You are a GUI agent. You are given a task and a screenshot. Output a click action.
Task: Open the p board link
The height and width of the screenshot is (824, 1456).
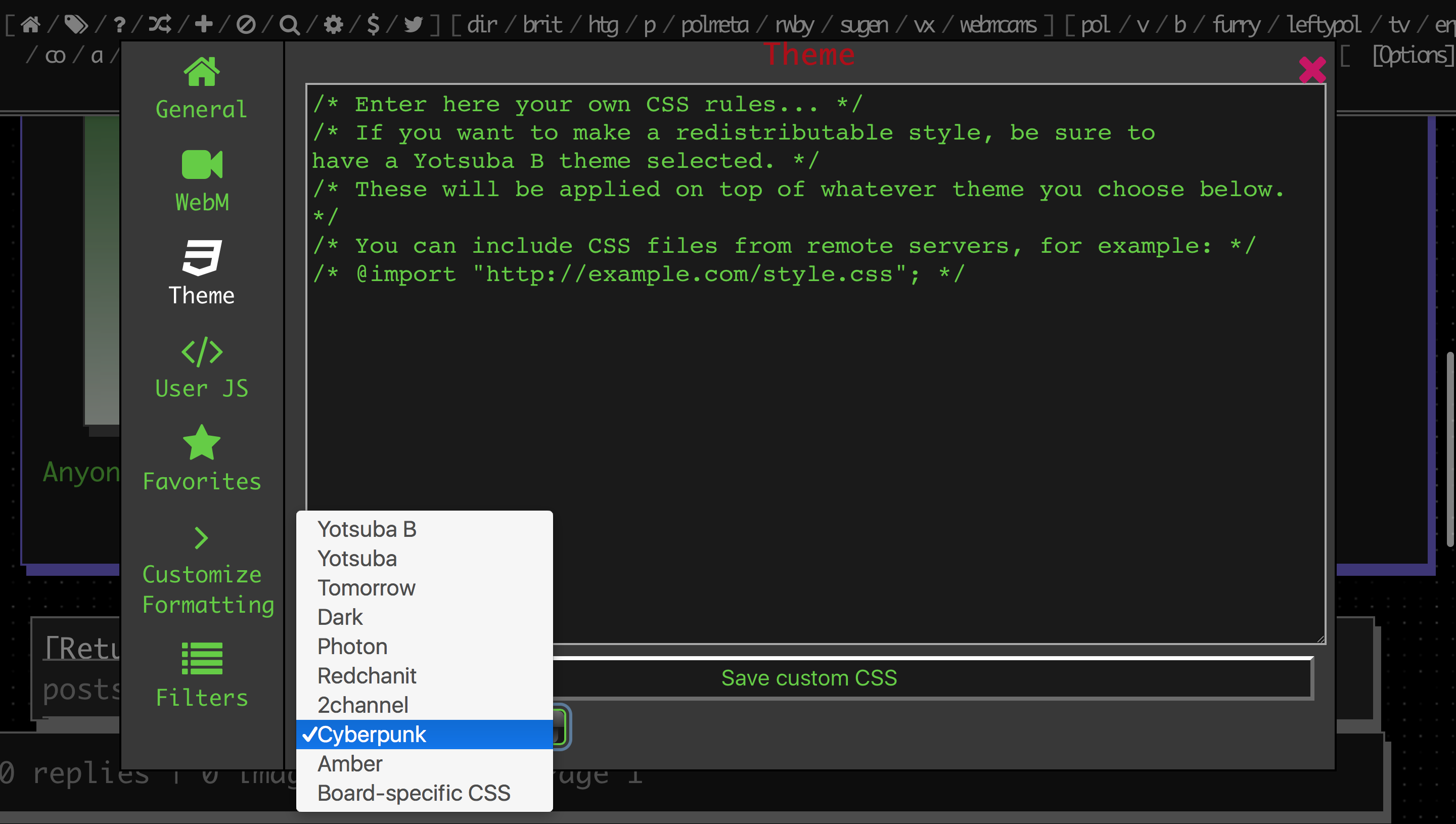click(x=650, y=26)
